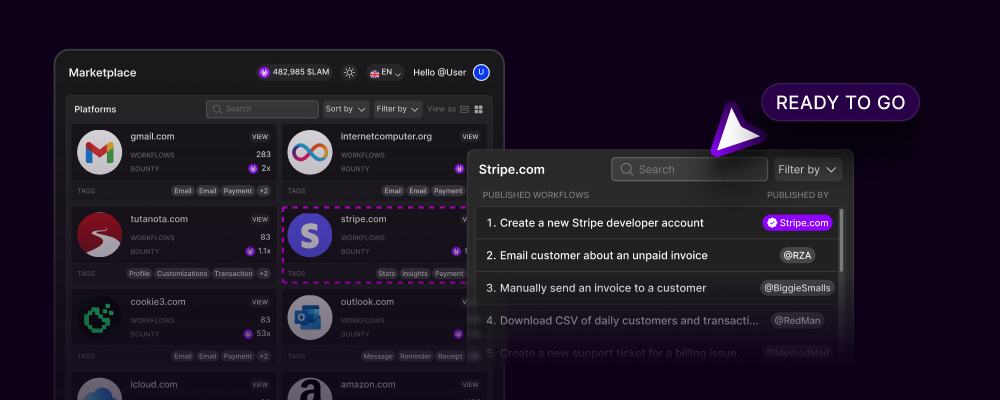
Task: Focus the Stripe.com panel Search field
Action: click(x=689, y=169)
